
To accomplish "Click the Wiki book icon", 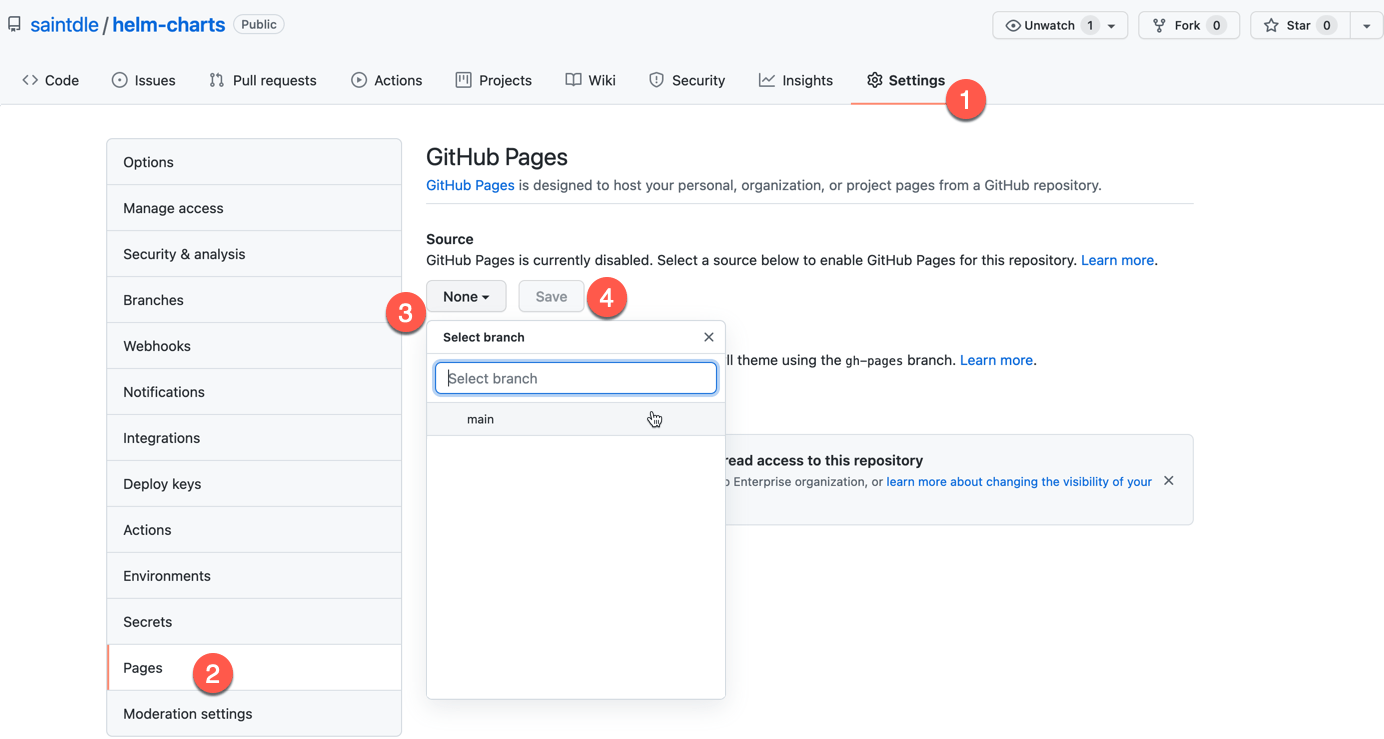I will 573,80.
